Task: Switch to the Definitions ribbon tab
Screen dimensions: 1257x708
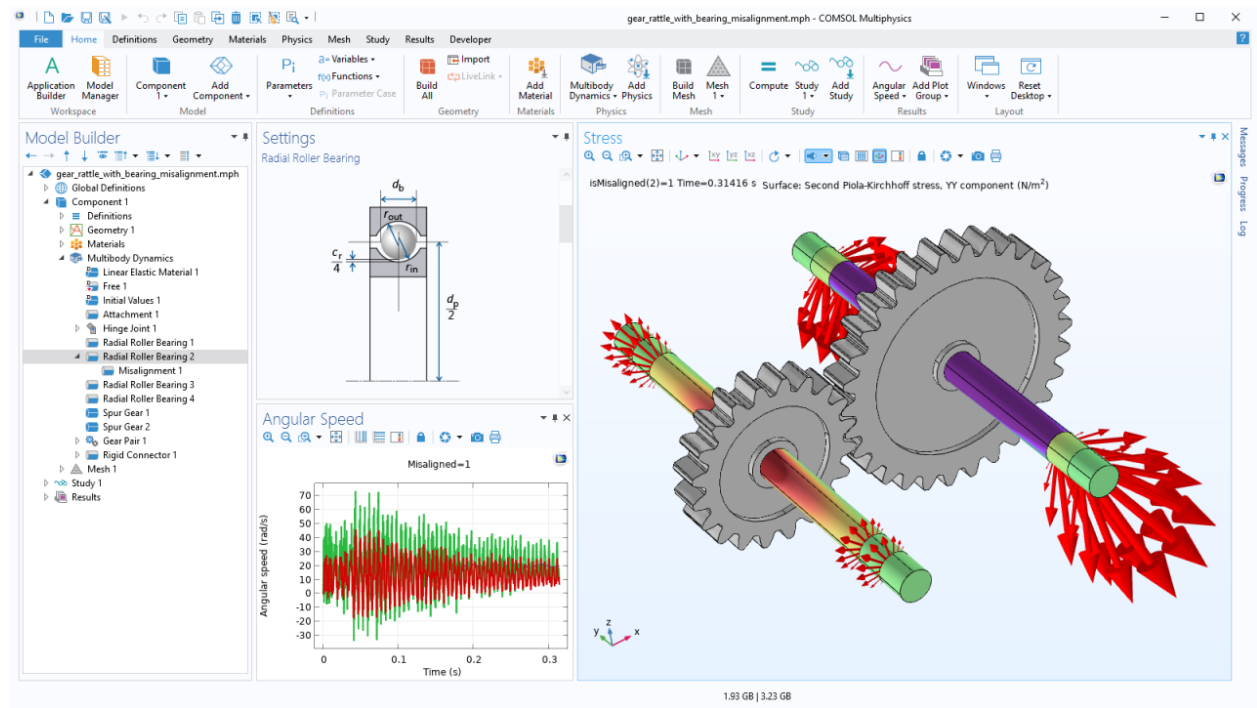Action: (x=134, y=40)
